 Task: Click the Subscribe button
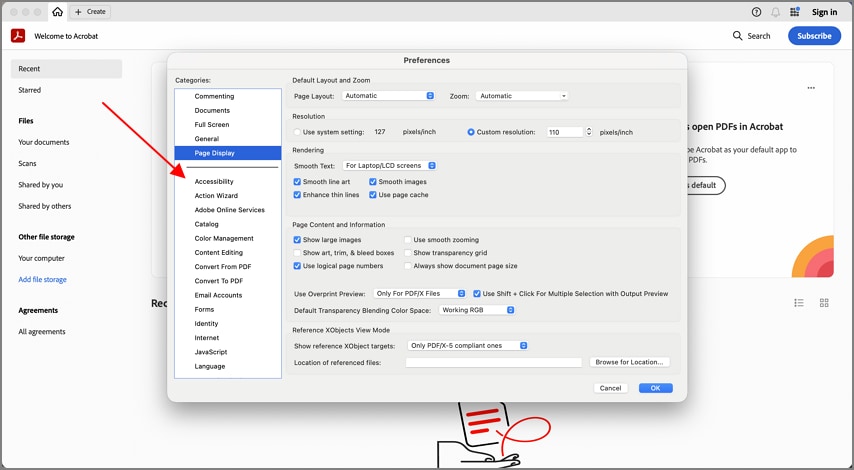coord(814,36)
